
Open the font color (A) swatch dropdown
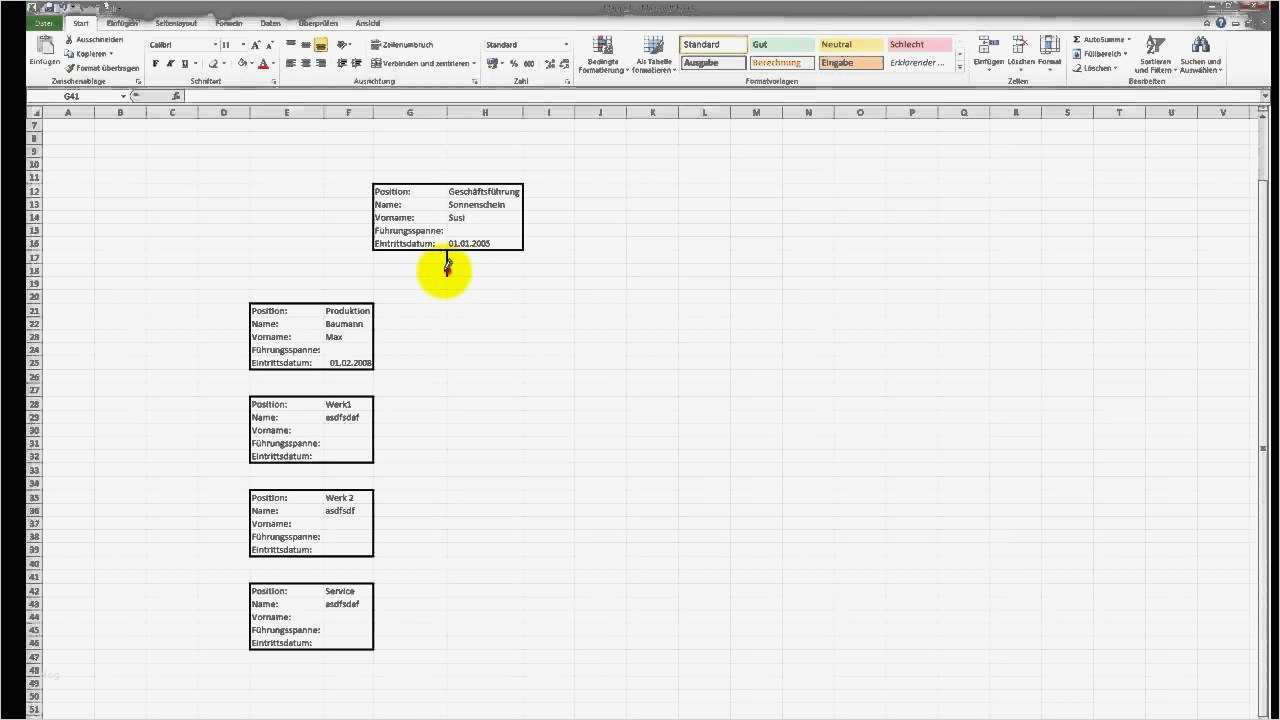click(274, 64)
